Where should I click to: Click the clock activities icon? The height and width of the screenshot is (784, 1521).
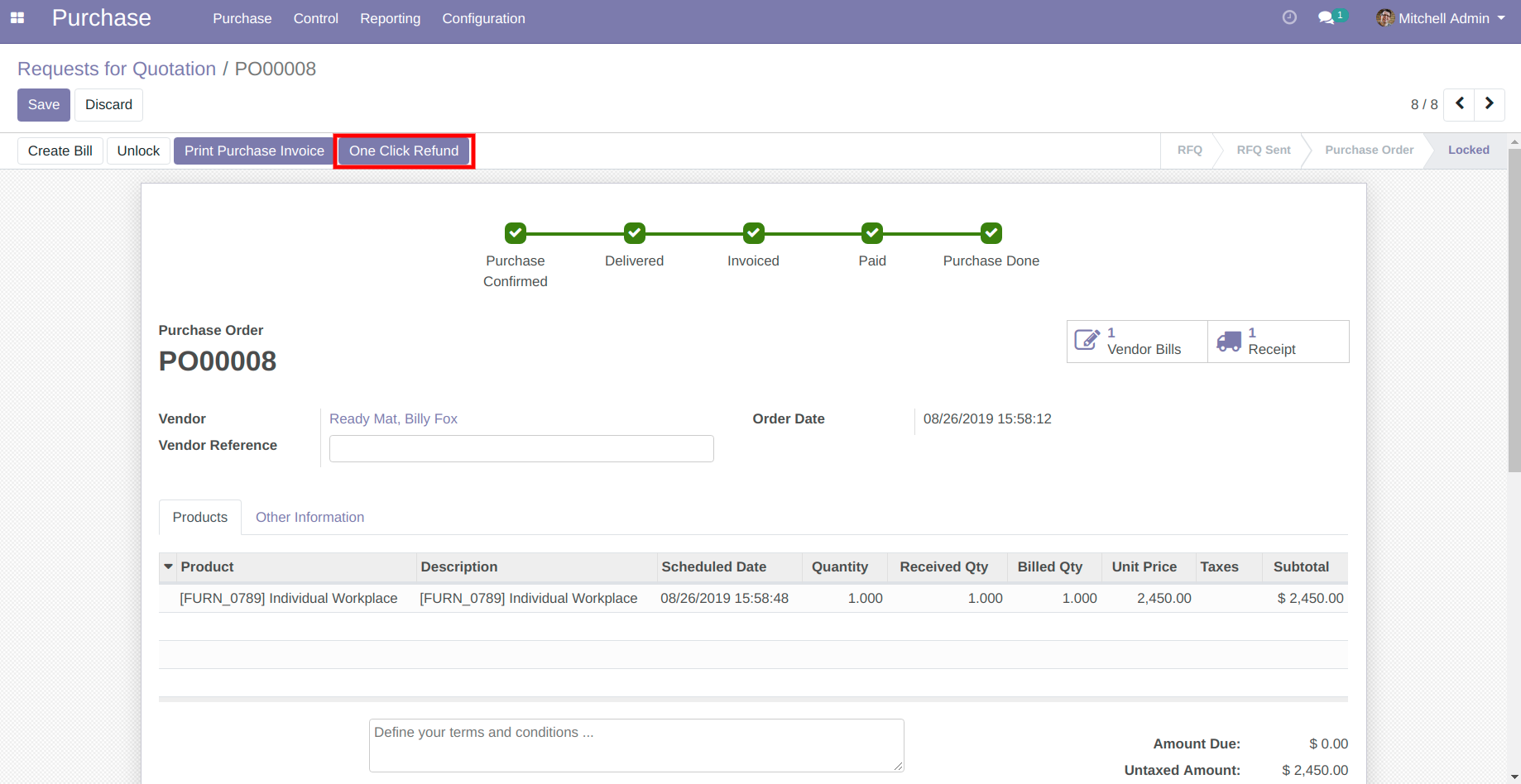1289,17
